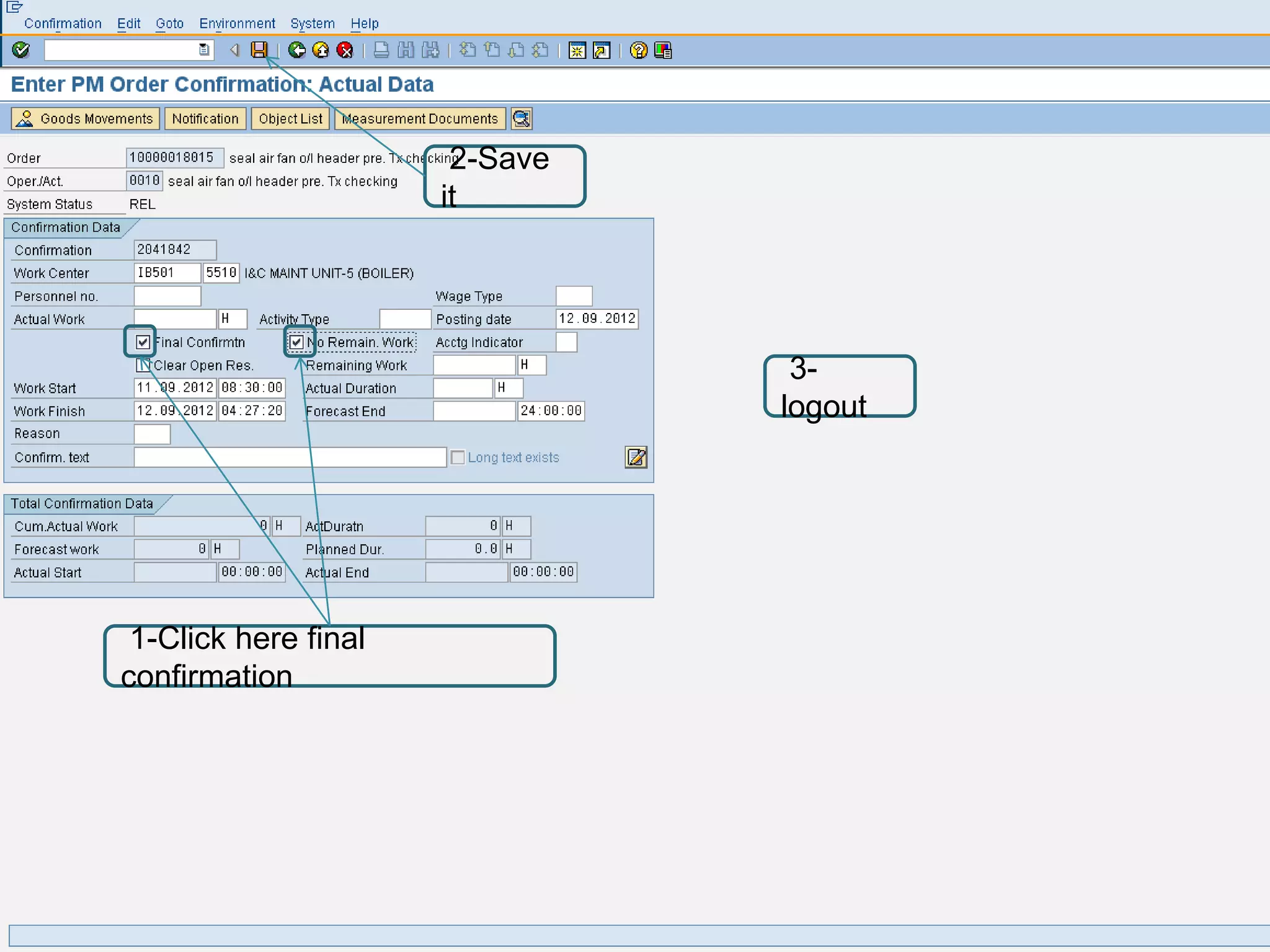1270x952 pixels.
Task: Click the Save floppy disk icon
Action: pos(259,50)
